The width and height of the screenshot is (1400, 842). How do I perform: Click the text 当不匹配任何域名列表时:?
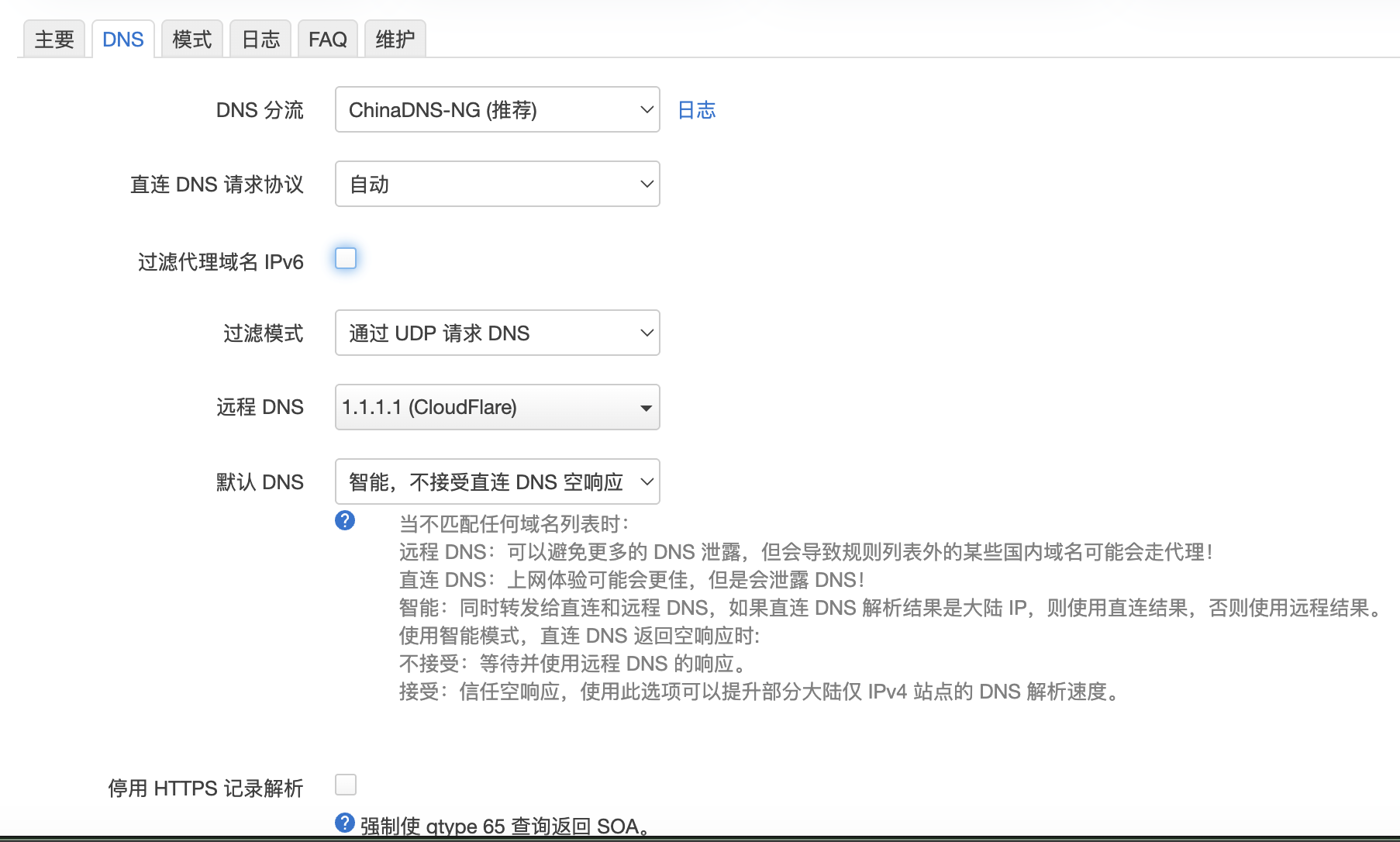click(x=515, y=524)
